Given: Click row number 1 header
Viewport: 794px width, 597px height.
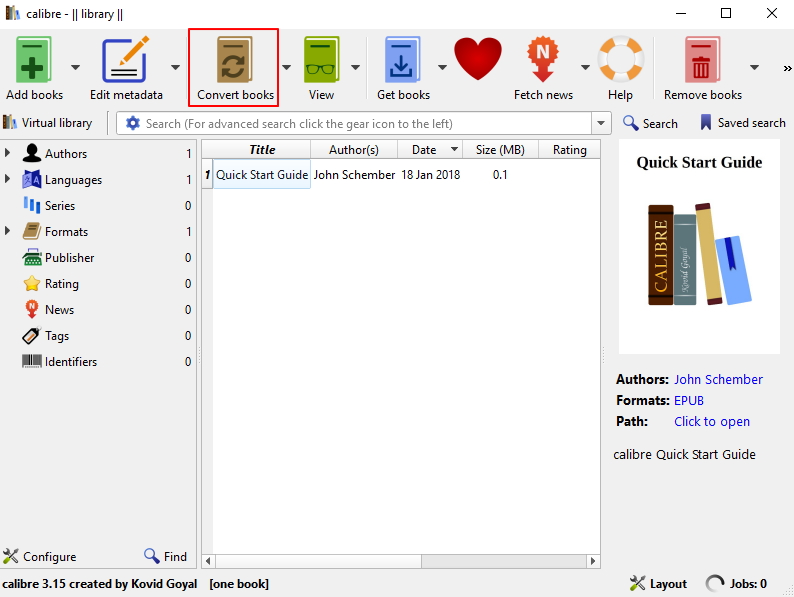Looking at the screenshot, I should (x=207, y=175).
